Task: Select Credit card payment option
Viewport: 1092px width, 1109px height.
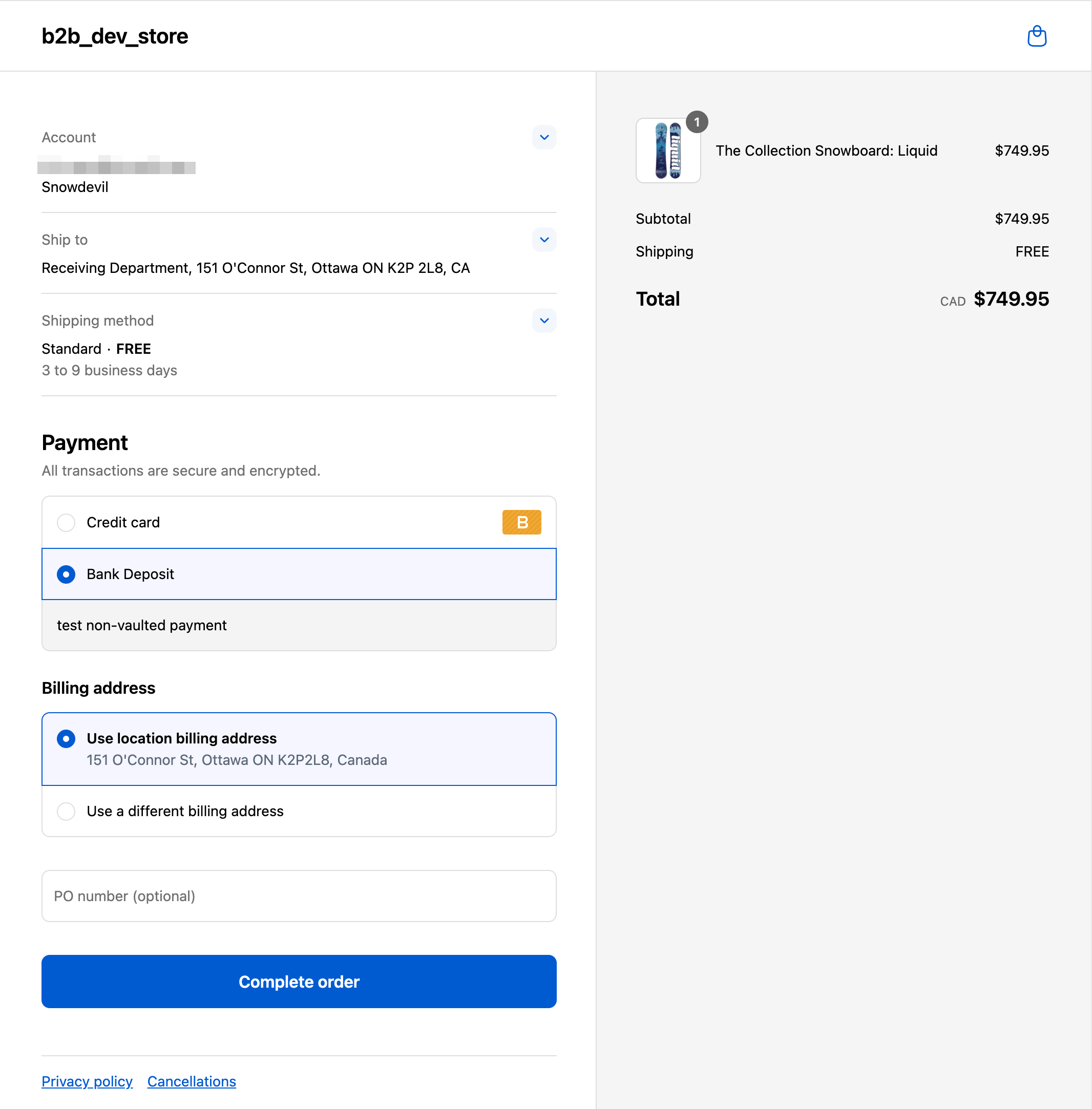Action: tap(299, 522)
